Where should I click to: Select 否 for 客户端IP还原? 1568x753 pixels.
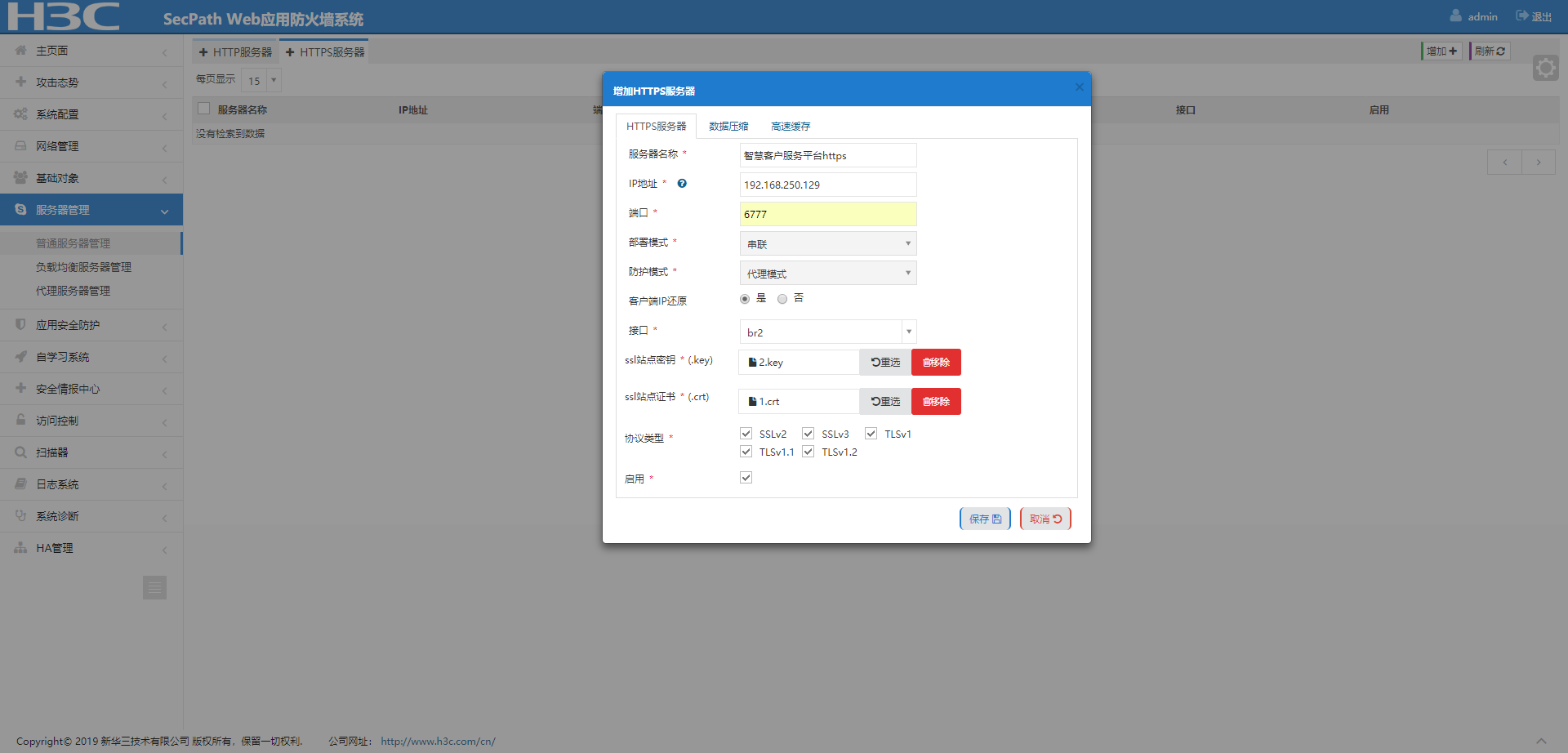point(782,299)
